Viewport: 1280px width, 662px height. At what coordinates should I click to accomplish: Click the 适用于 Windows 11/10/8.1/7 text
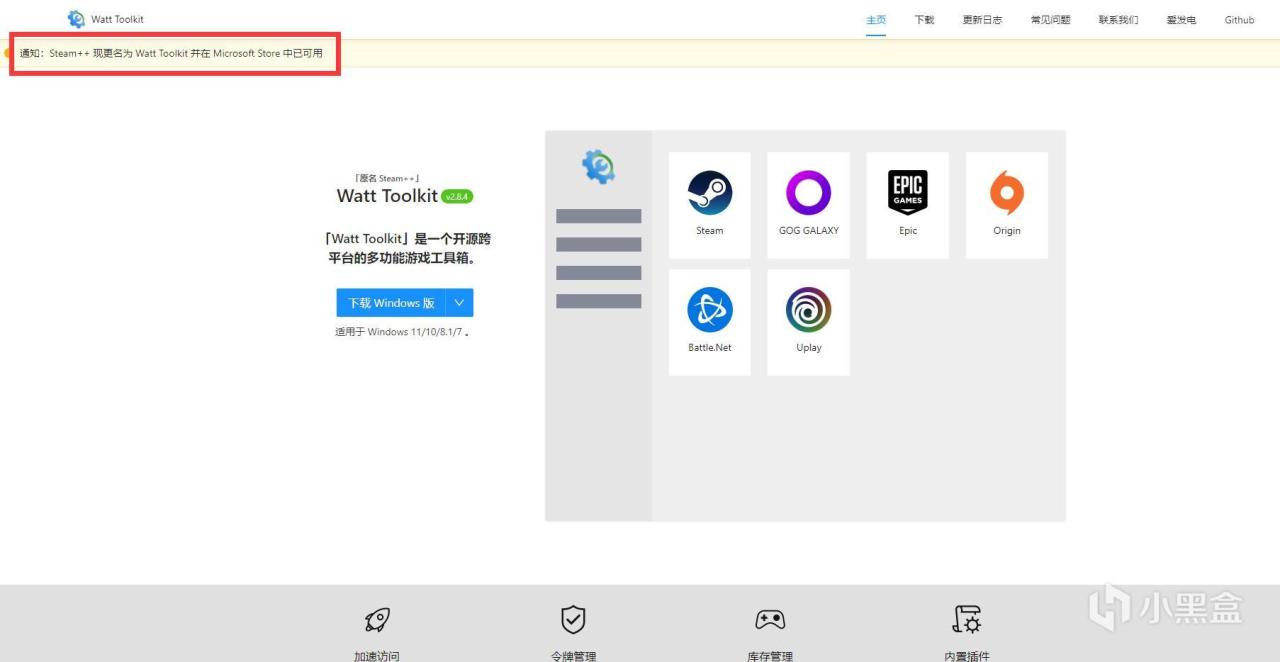[x=402, y=332]
